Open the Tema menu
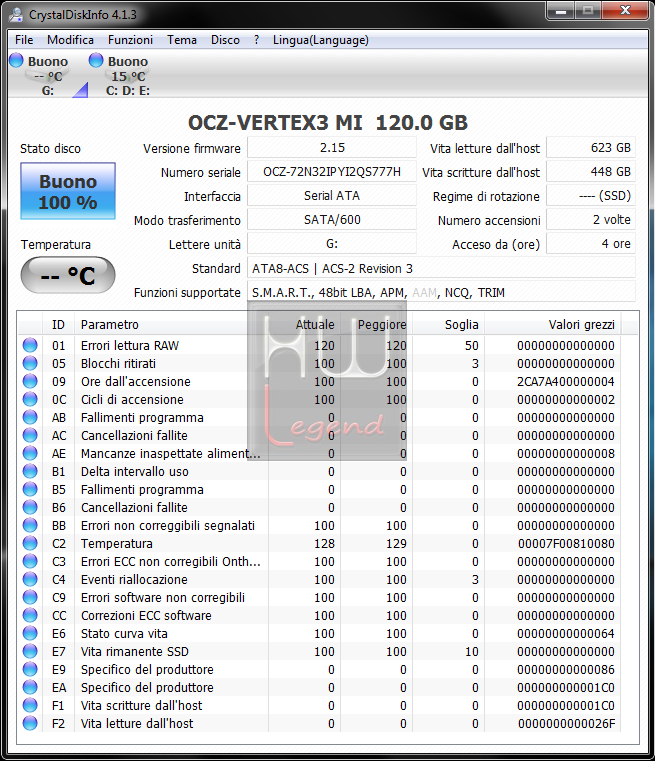 click(x=181, y=40)
